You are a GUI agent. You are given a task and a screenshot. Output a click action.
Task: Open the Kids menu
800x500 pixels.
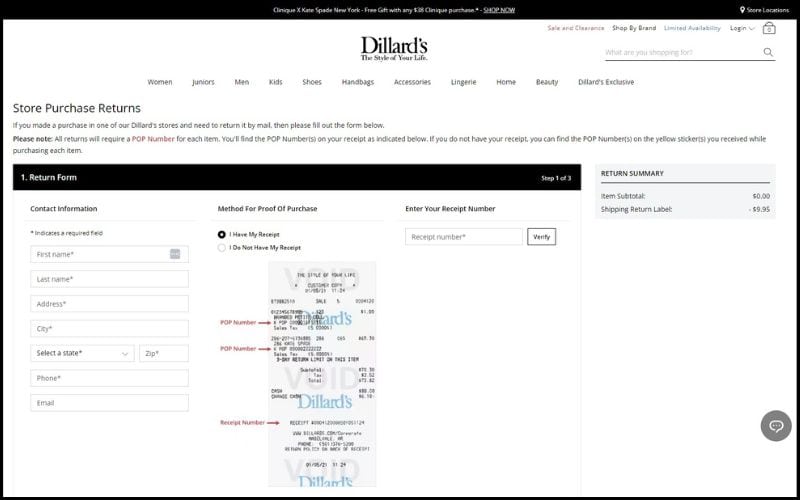click(x=276, y=82)
